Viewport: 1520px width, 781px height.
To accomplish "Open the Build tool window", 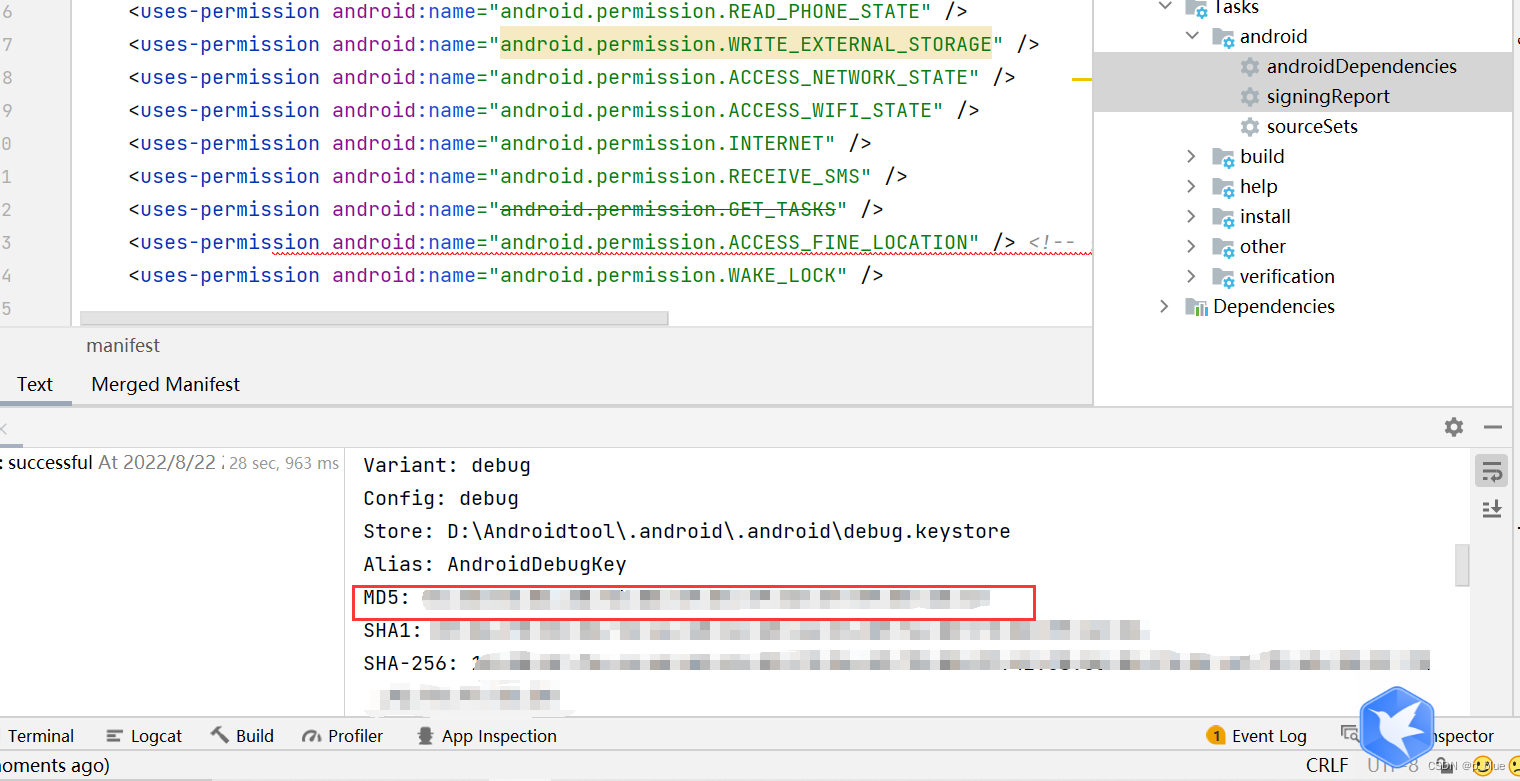I will 242,736.
